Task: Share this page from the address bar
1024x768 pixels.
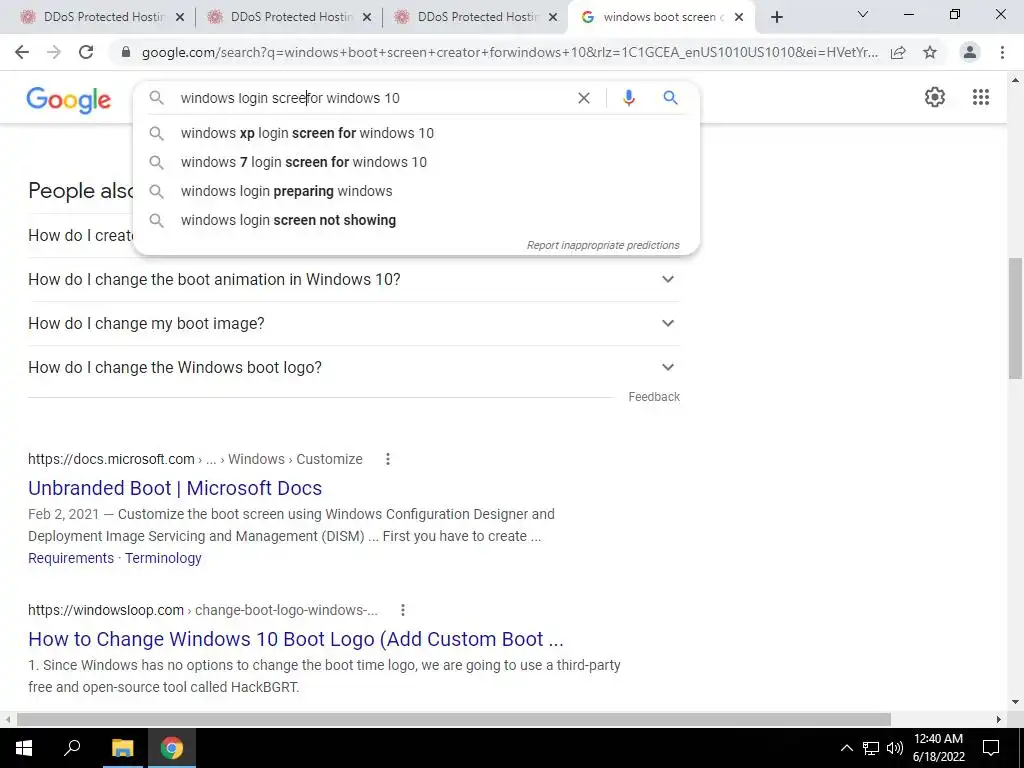Action: pyautogui.click(x=898, y=52)
